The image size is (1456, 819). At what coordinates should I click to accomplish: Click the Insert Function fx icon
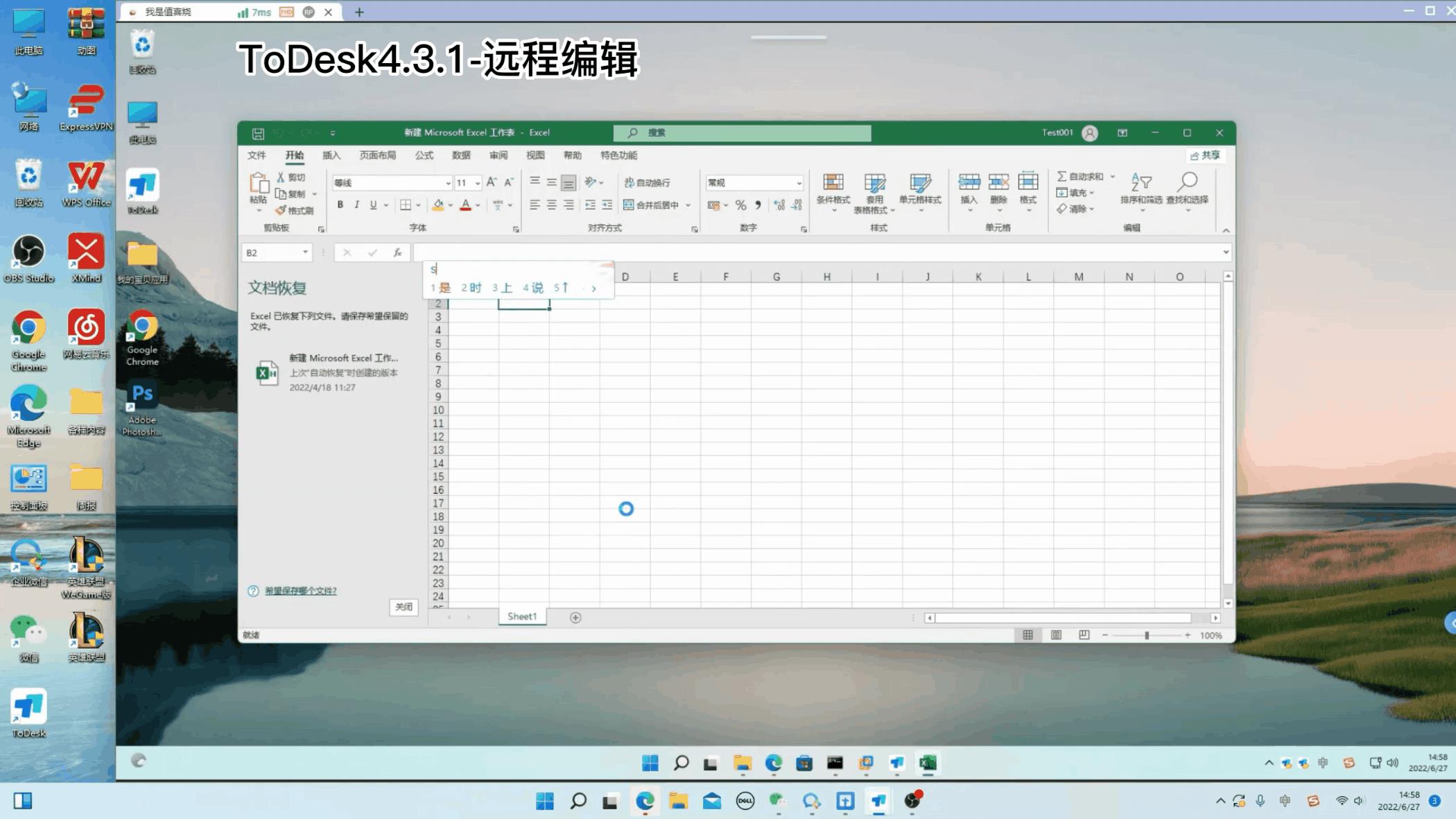click(397, 252)
